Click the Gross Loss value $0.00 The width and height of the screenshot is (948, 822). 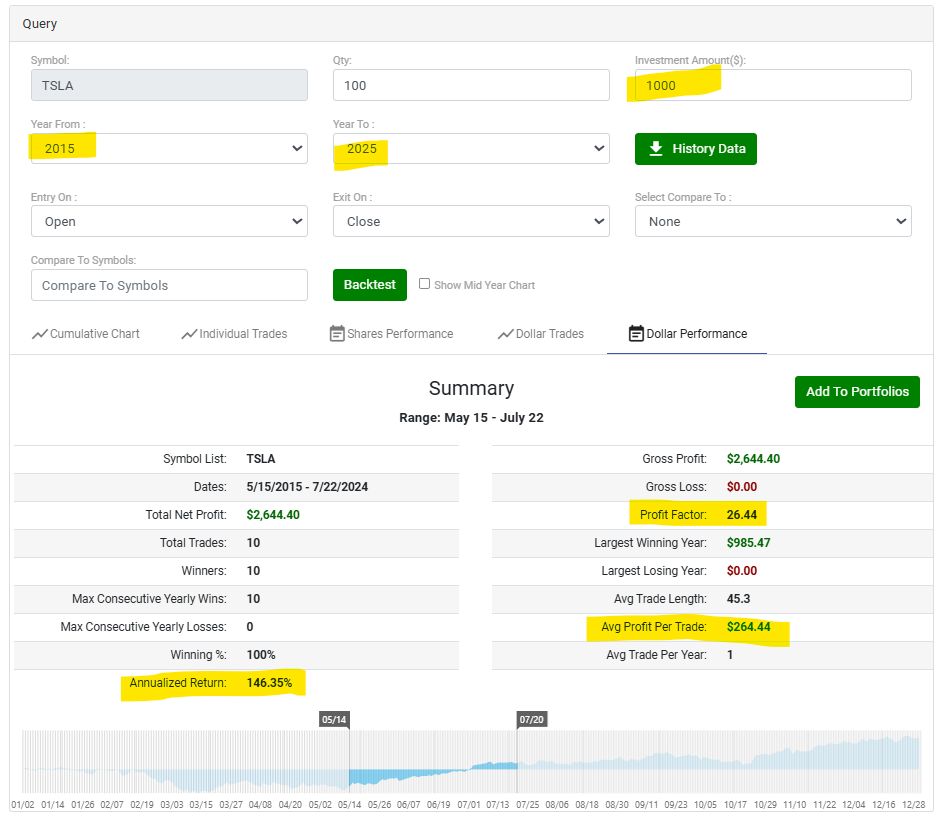[741, 487]
